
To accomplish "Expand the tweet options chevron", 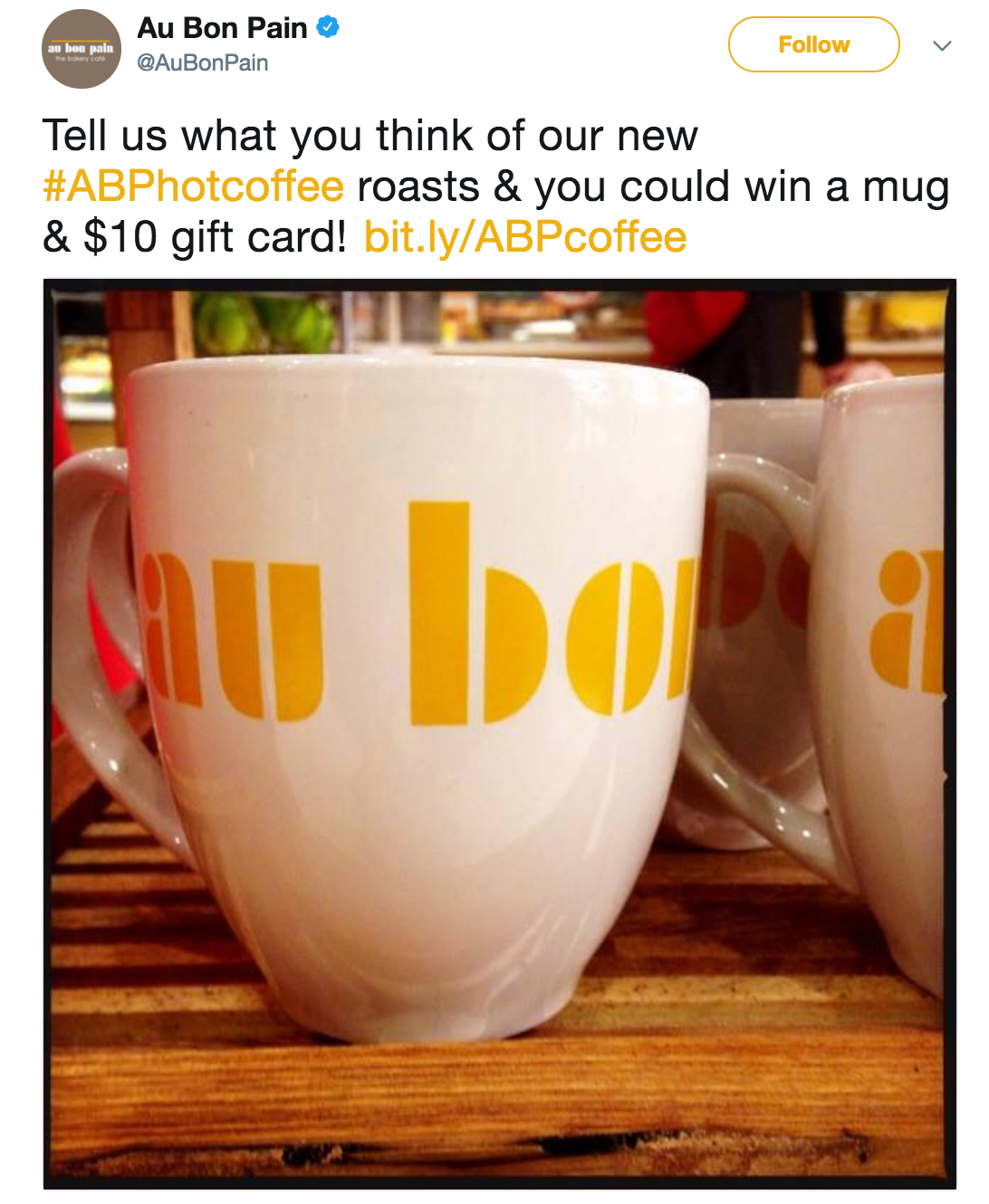I will [942, 45].
